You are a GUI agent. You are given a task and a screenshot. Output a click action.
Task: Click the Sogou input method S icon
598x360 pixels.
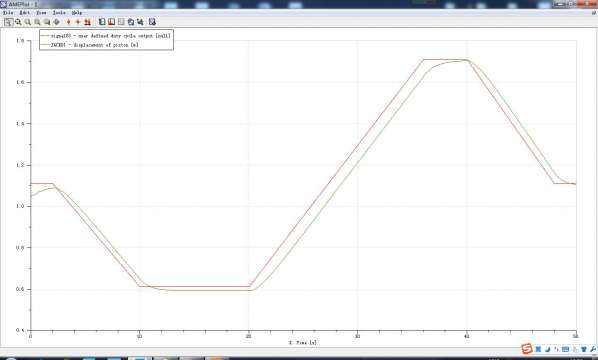pyautogui.click(x=527, y=349)
